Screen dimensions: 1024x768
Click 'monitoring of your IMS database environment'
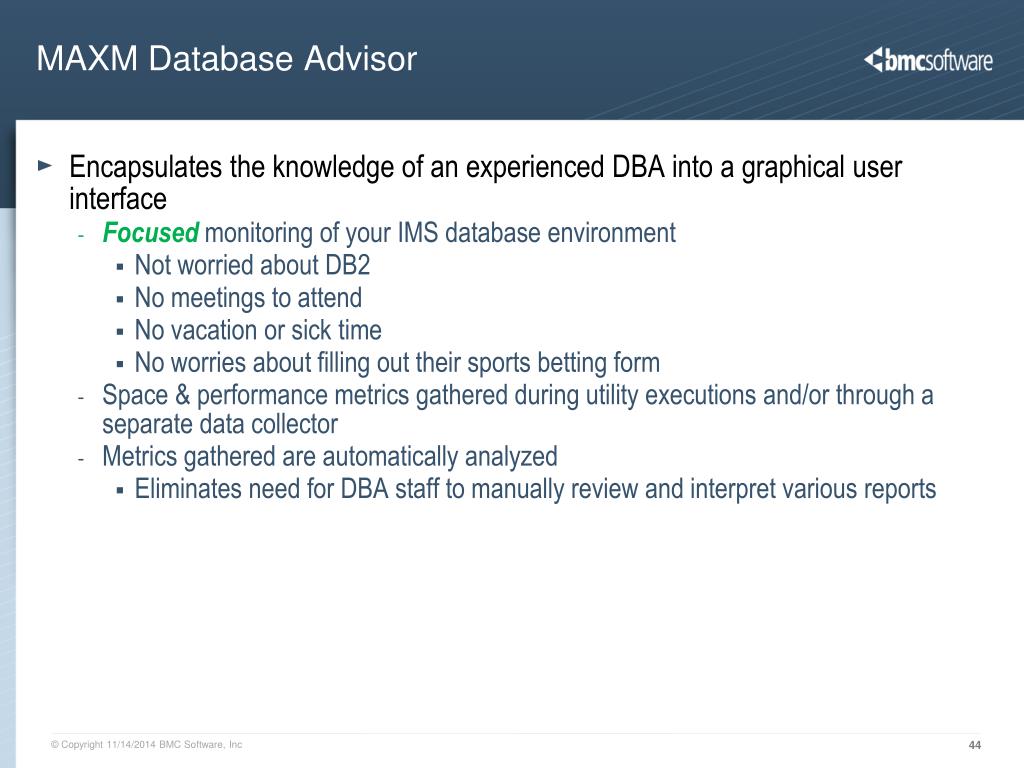point(440,234)
